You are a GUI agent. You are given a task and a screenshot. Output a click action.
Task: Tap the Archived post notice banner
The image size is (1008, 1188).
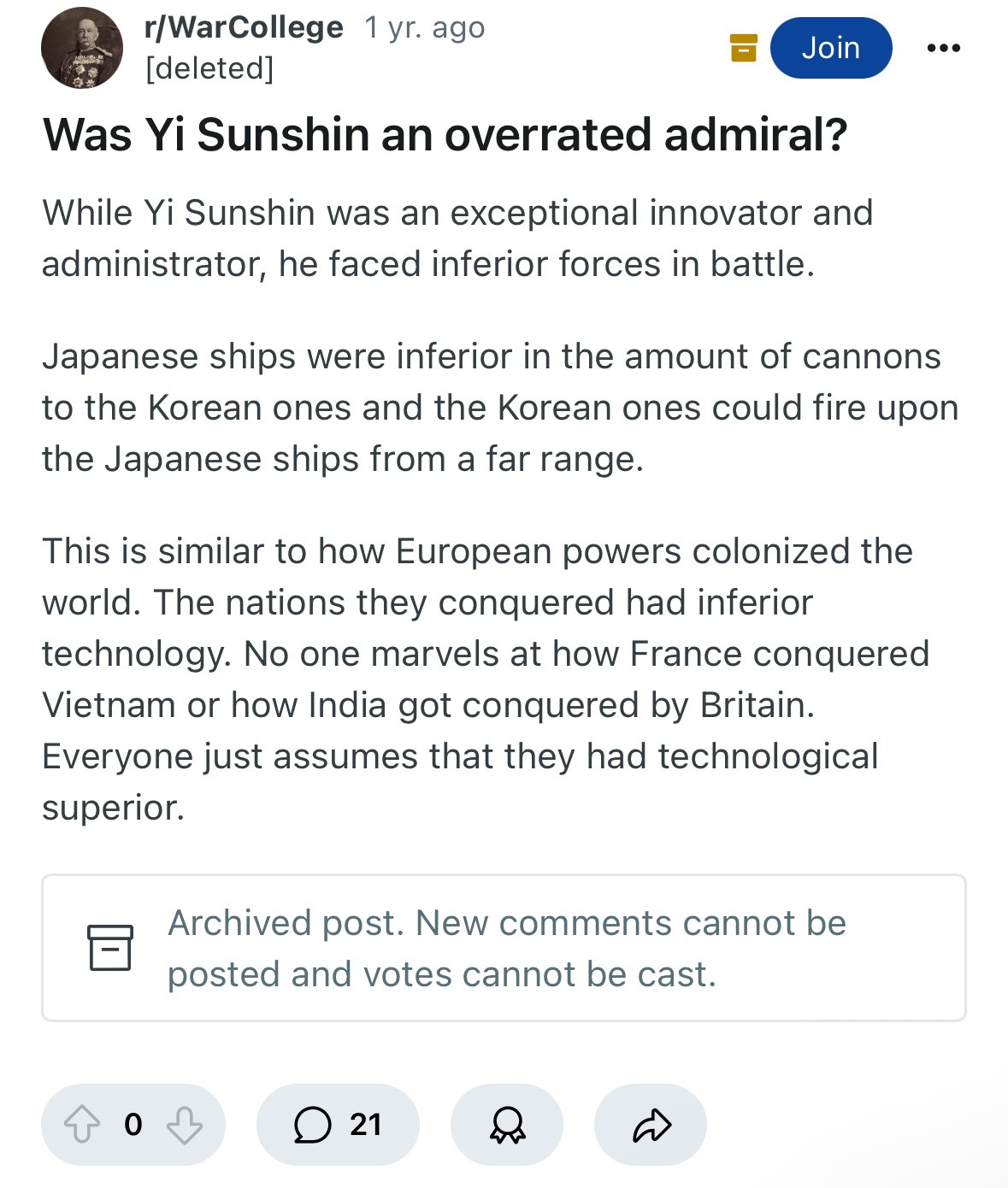pos(504,948)
